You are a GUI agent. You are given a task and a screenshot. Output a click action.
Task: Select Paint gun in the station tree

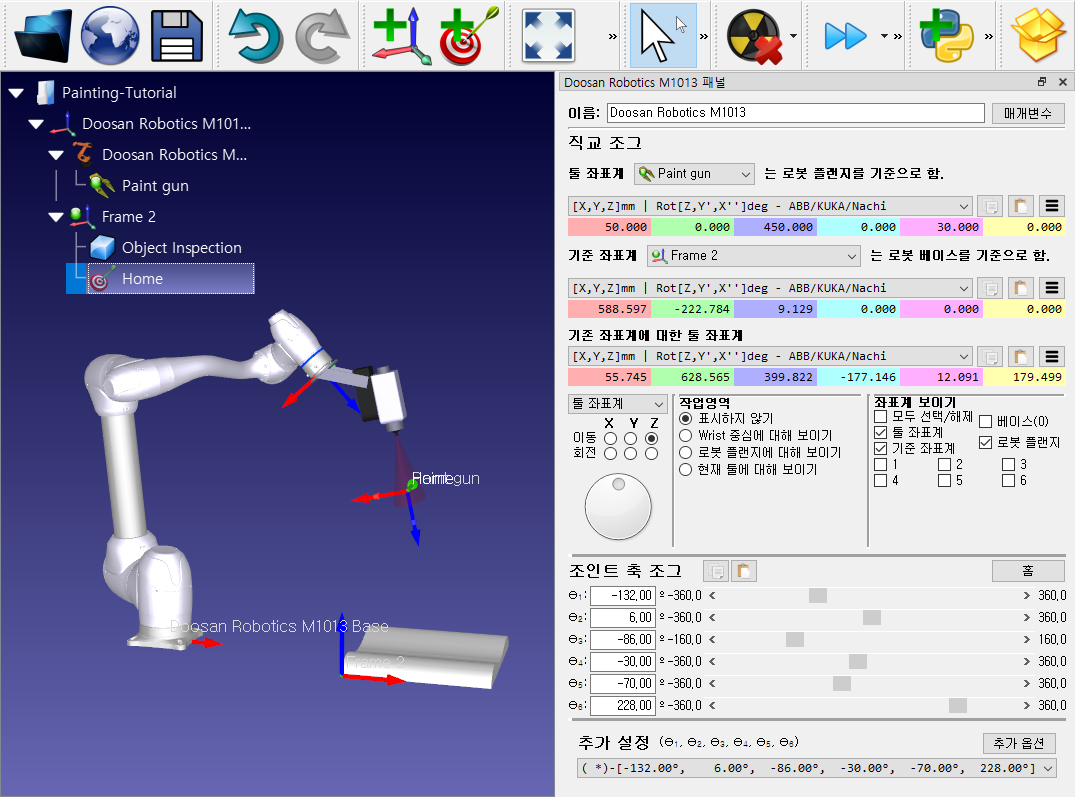(x=155, y=186)
